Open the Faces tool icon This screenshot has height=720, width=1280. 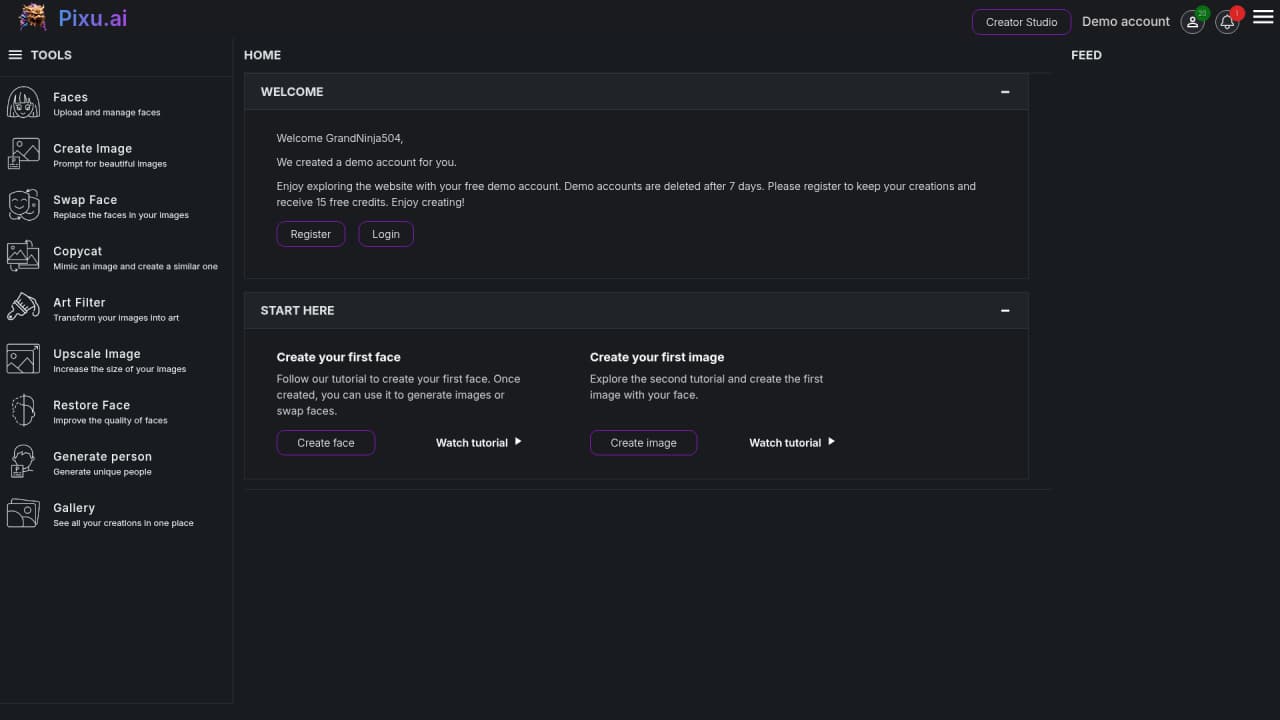tap(23, 102)
